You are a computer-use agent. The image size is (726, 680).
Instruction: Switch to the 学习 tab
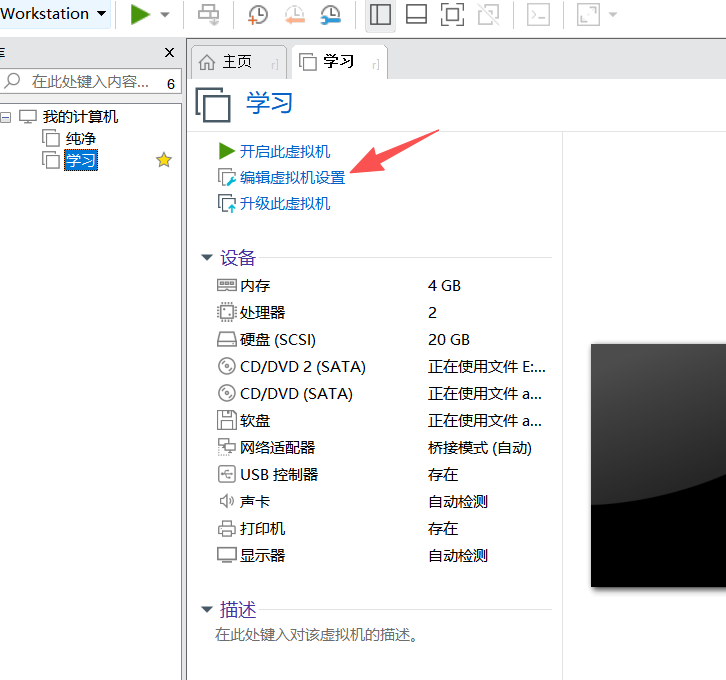(338, 61)
